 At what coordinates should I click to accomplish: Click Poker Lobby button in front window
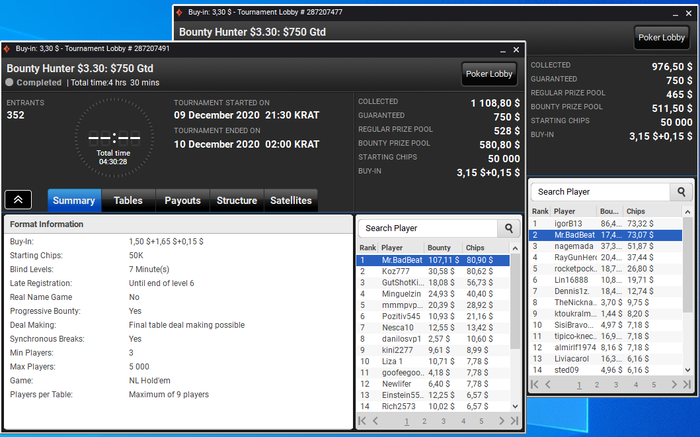[x=489, y=74]
